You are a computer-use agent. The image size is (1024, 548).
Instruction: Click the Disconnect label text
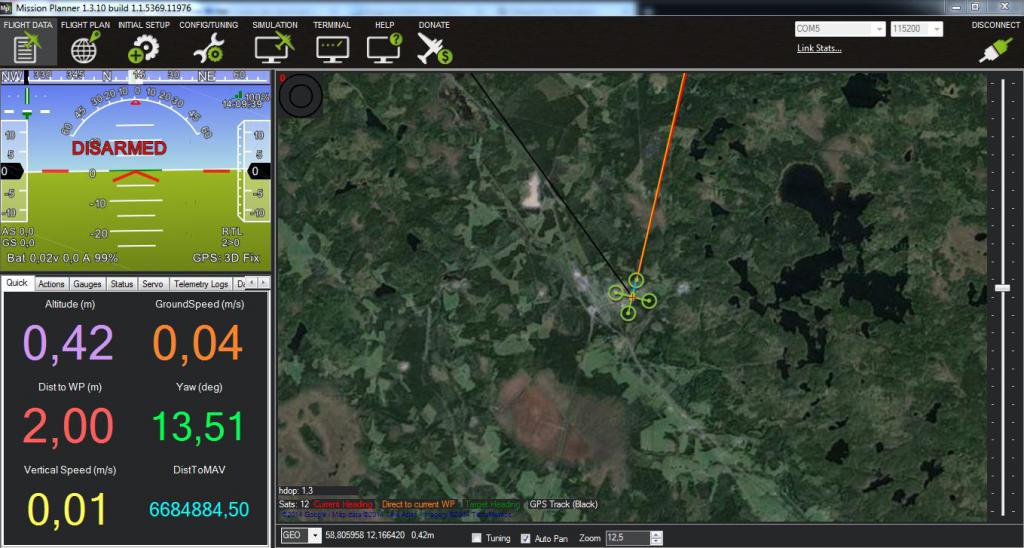pyautogui.click(x=995, y=25)
